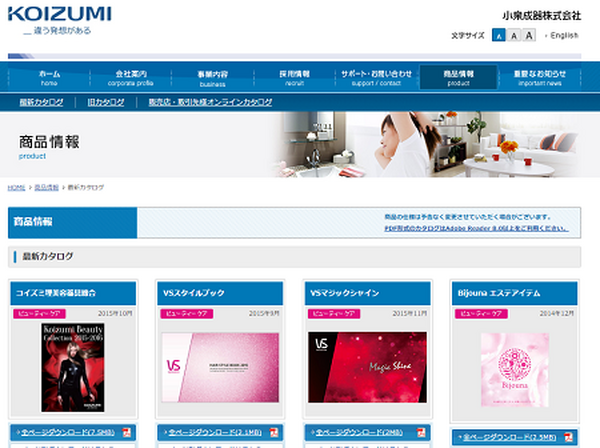Open the 重要なお知らせ important news menu
Image resolution: width=600 pixels, height=448 pixels.
[540, 77]
